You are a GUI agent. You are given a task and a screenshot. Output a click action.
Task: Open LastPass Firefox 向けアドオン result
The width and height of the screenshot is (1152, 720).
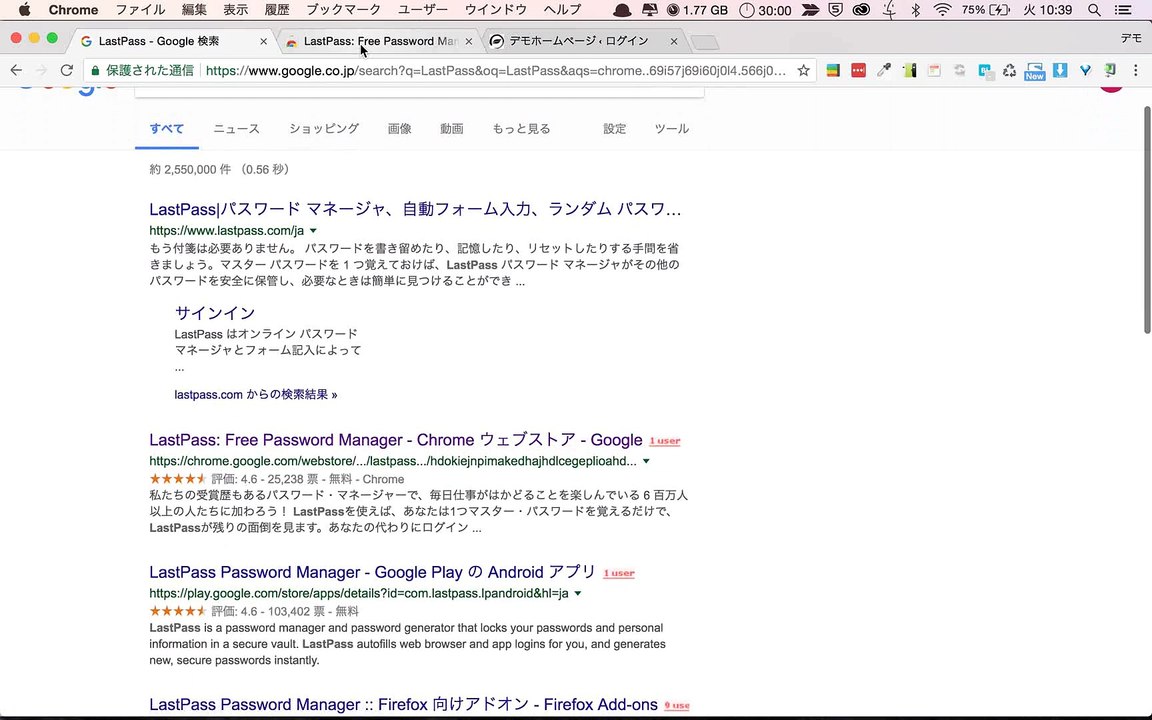pos(403,705)
